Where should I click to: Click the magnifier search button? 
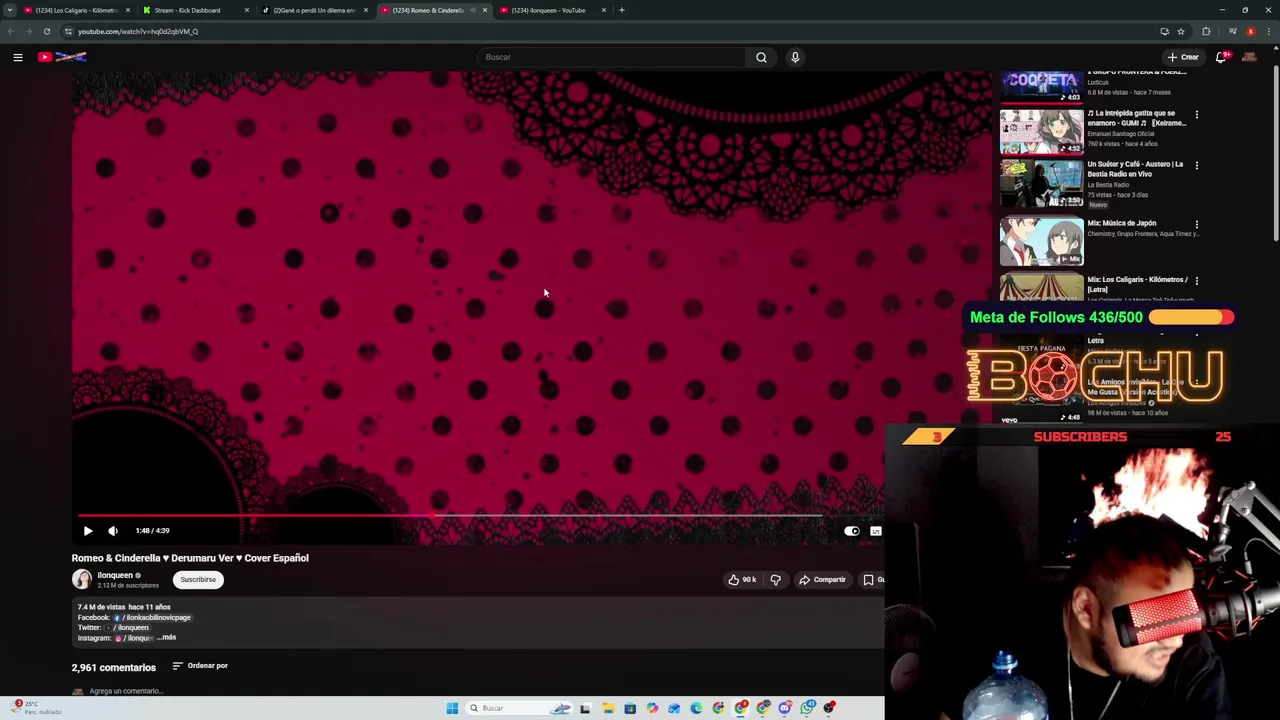point(761,57)
